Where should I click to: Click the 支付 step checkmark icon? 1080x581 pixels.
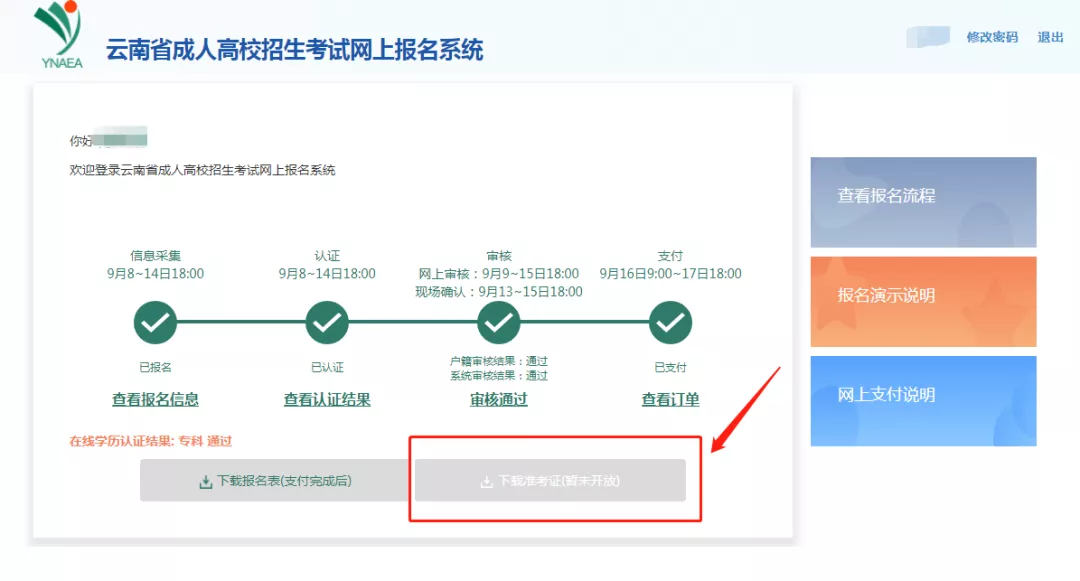[670, 322]
